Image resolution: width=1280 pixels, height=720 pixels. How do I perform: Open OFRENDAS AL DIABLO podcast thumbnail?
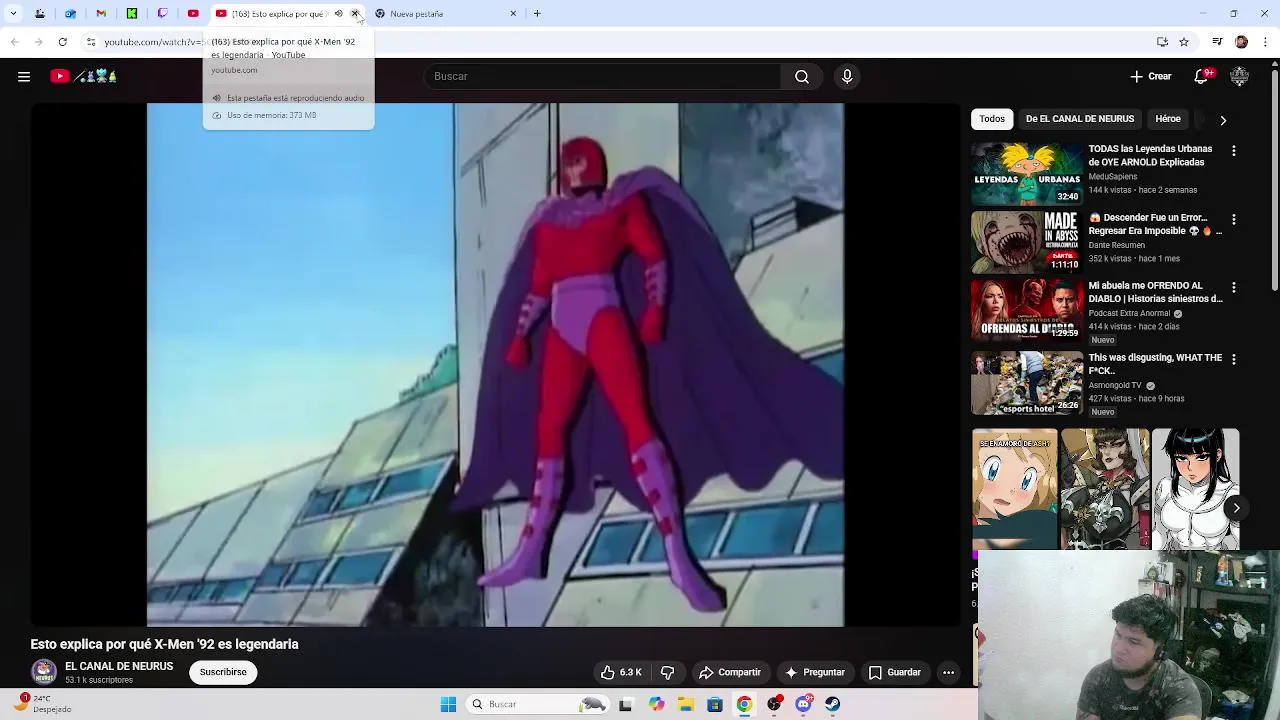(x=1027, y=311)
